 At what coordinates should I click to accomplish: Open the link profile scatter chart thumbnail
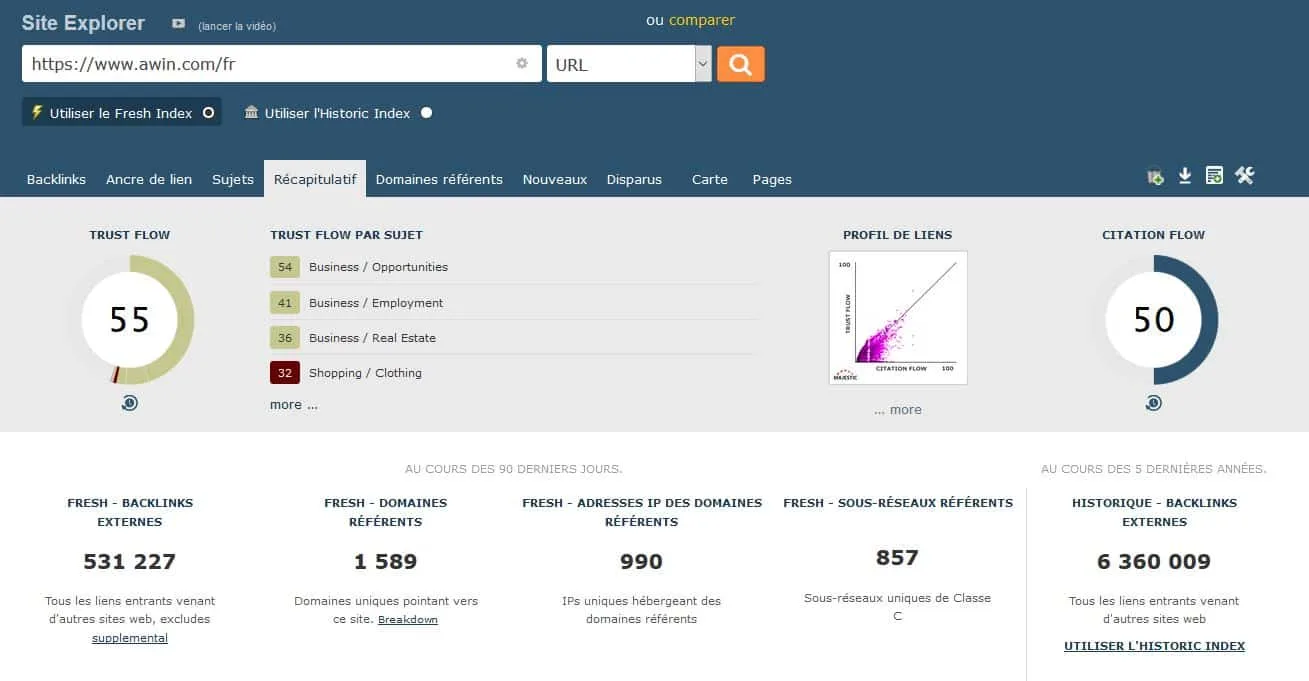[x=898, y=318]
